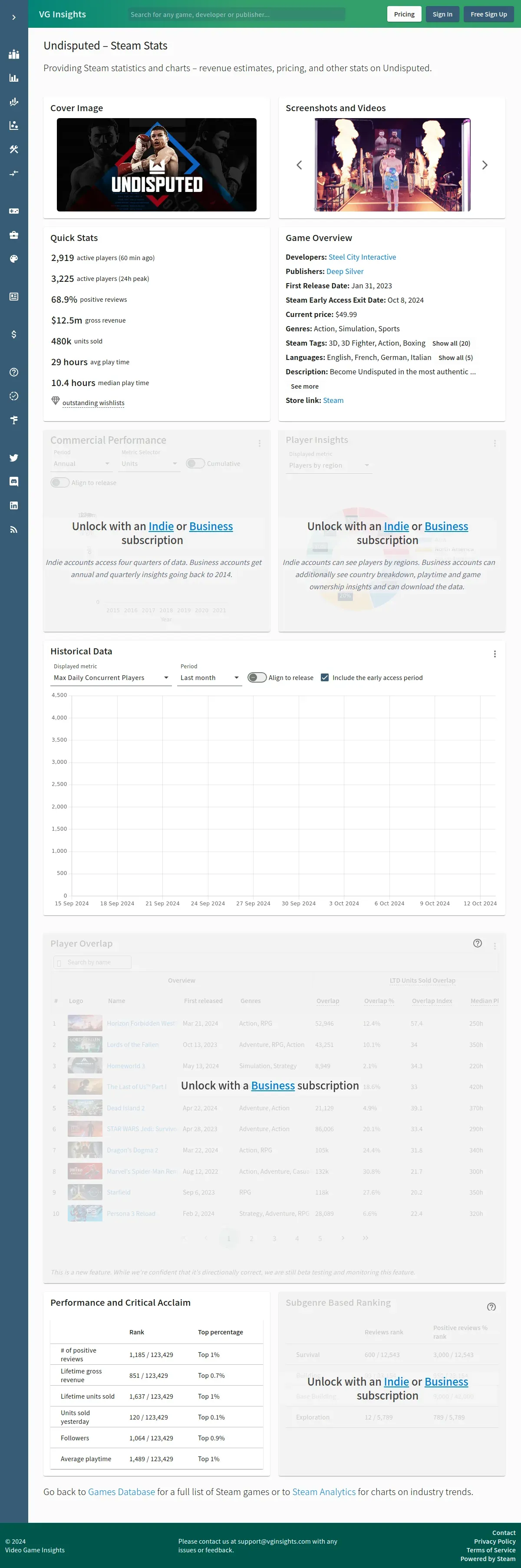521x1568 pixels.
Task: Open the signpost sidebar icon
Action: click(x=14, y=420)
